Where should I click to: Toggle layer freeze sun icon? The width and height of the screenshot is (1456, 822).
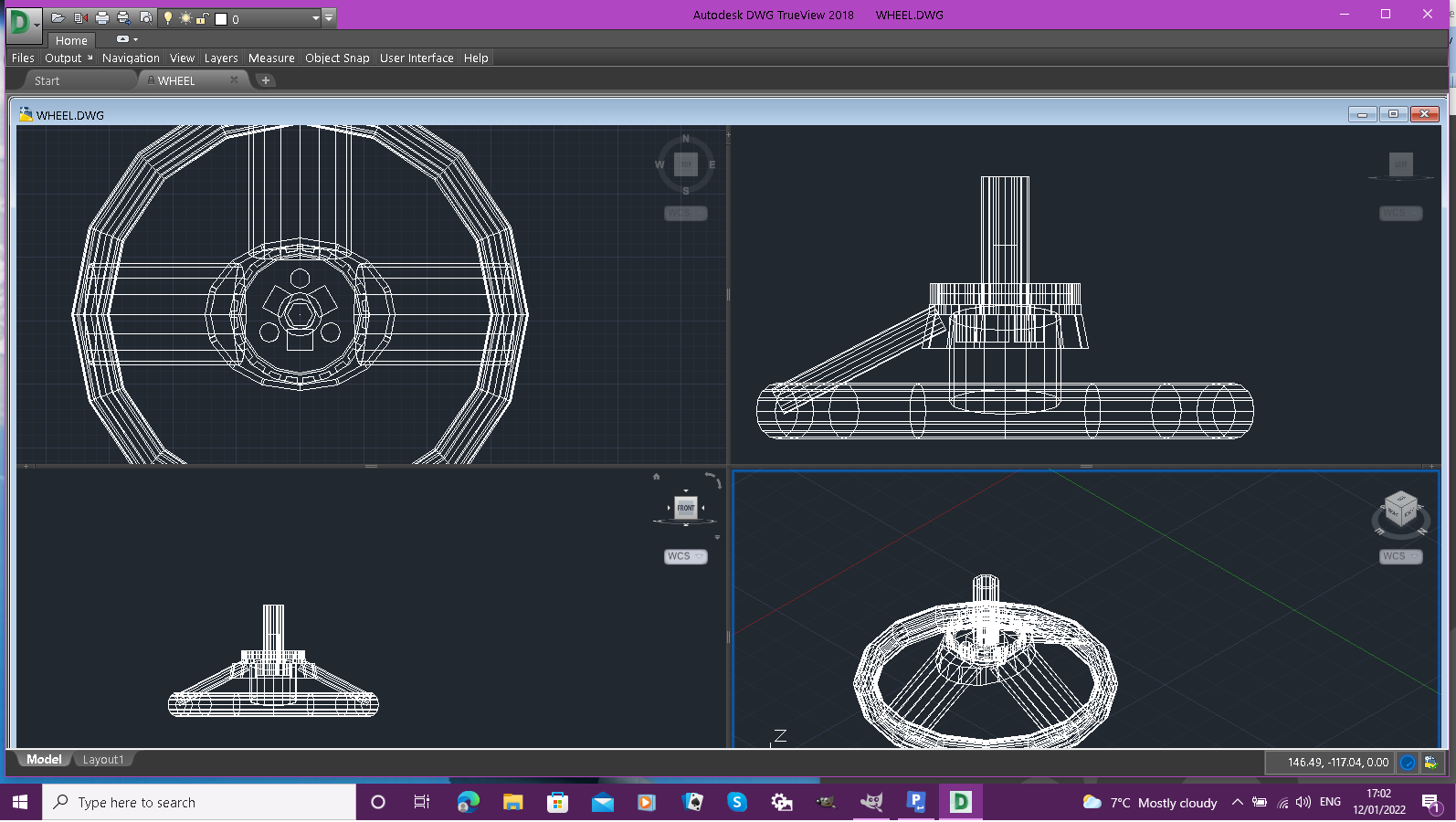tap(185, 18)
